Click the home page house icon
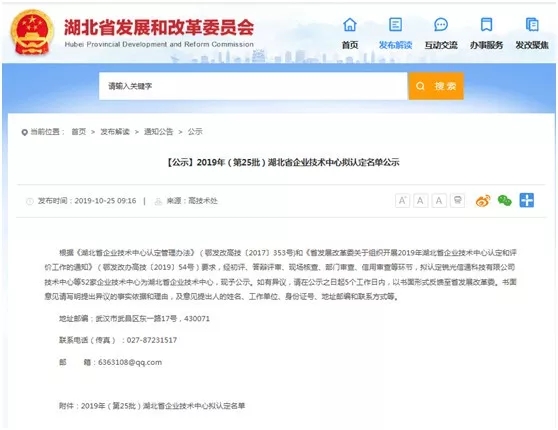558x430 pixels. coord(350,25)
